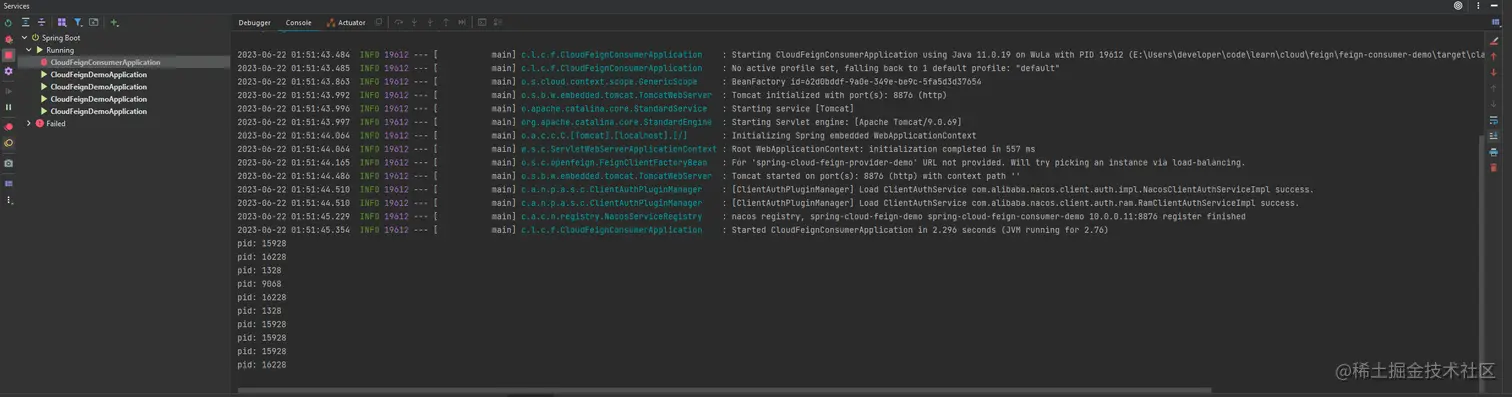Screen dimensions: 1512x397
Task: Stop the running application with red square
Action: (9, 55)
